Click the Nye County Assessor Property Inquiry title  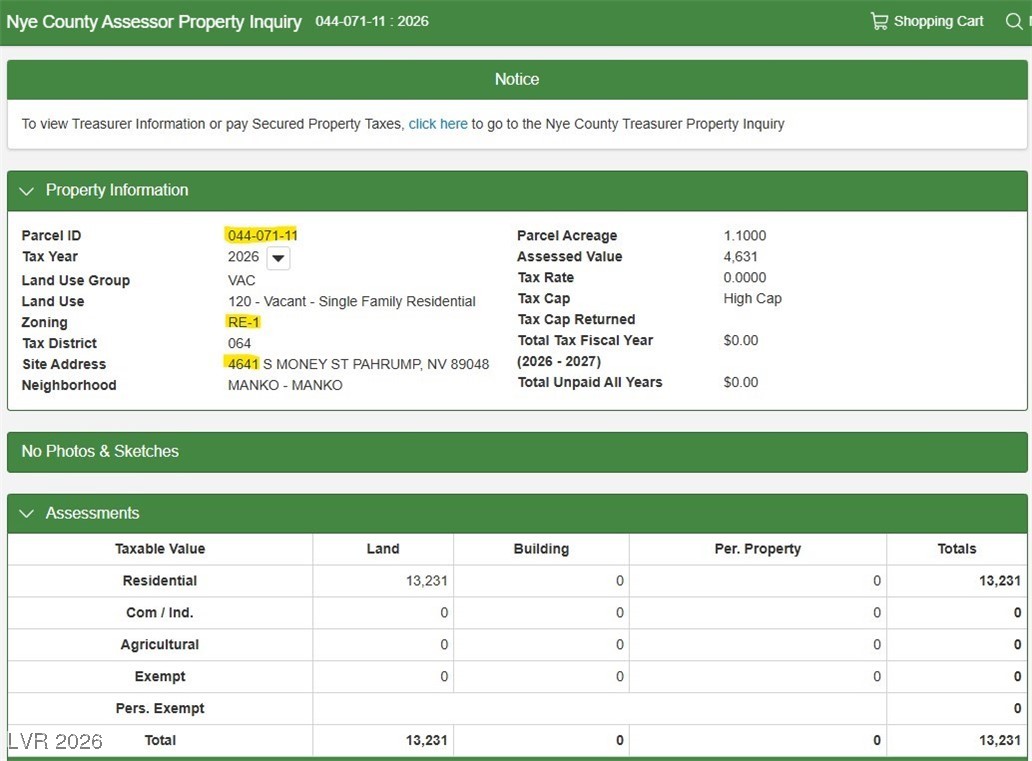point(154,21)
